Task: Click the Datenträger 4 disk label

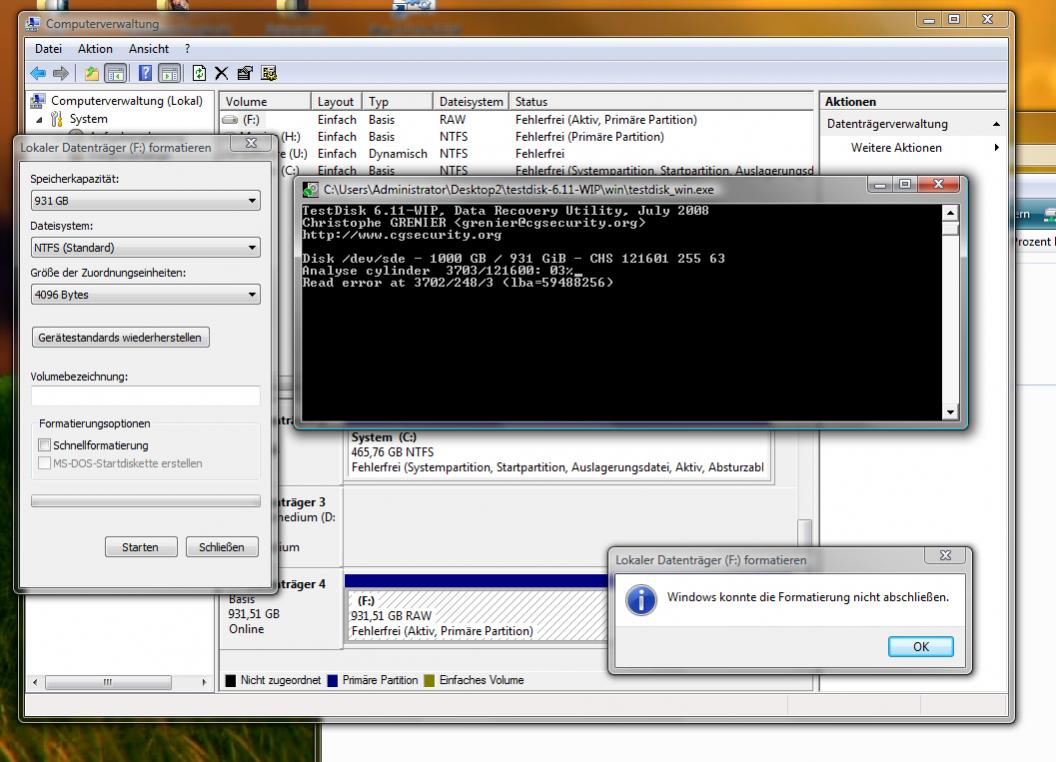Action: 303,584
